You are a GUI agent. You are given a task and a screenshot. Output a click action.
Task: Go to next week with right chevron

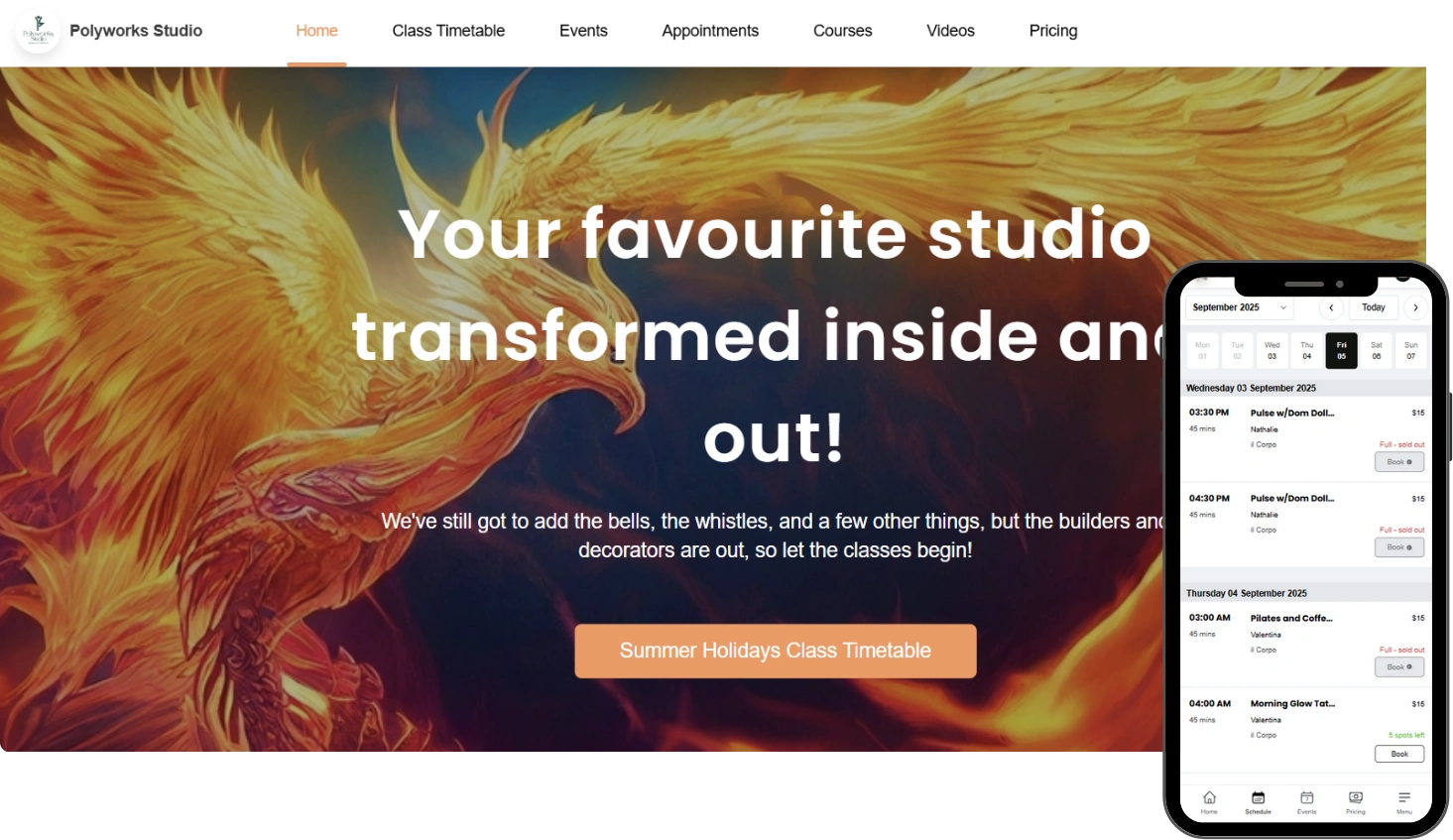pyautogui.click(x=1415, y=307)
